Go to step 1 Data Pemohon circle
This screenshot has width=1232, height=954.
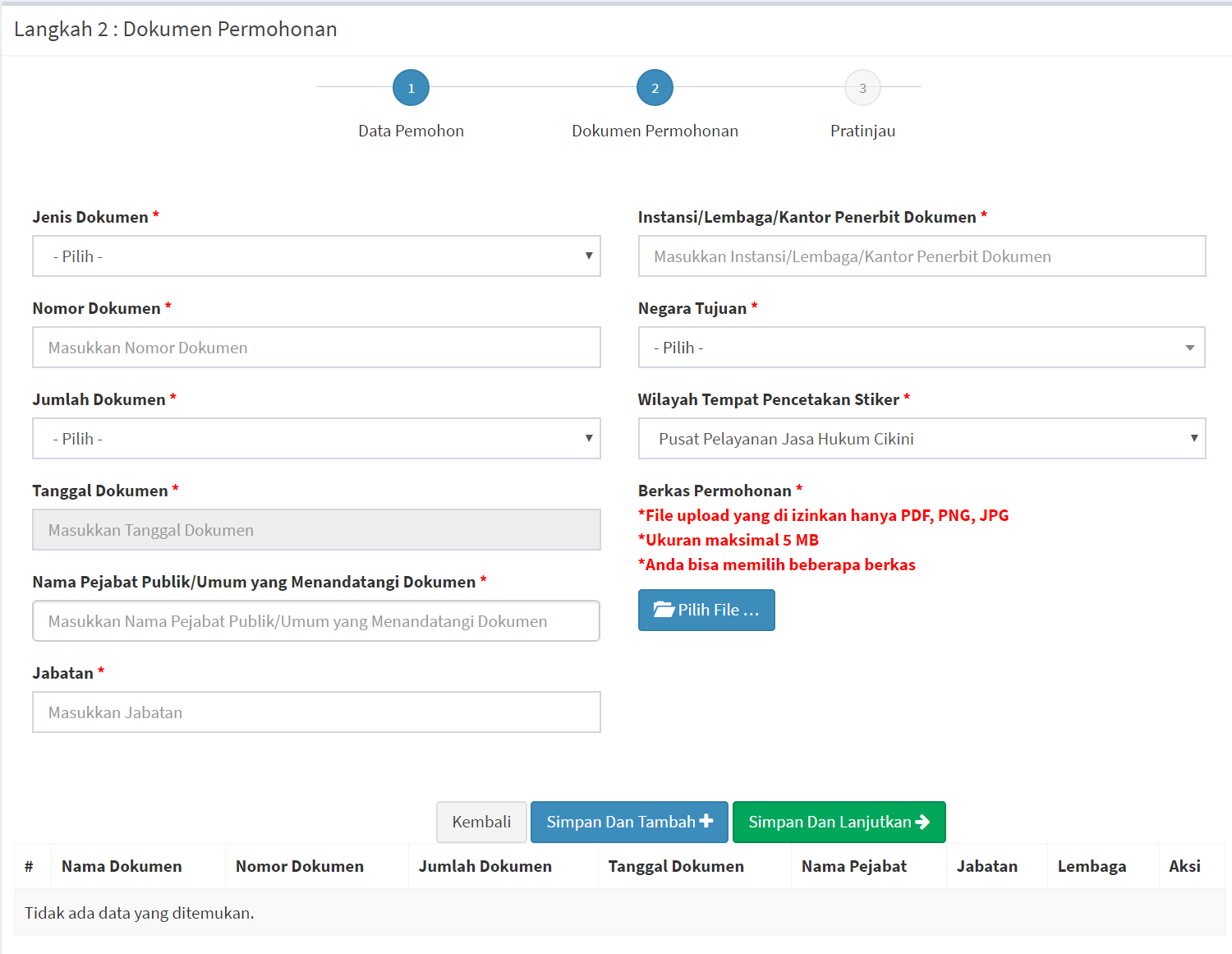(x=411, y=88)
